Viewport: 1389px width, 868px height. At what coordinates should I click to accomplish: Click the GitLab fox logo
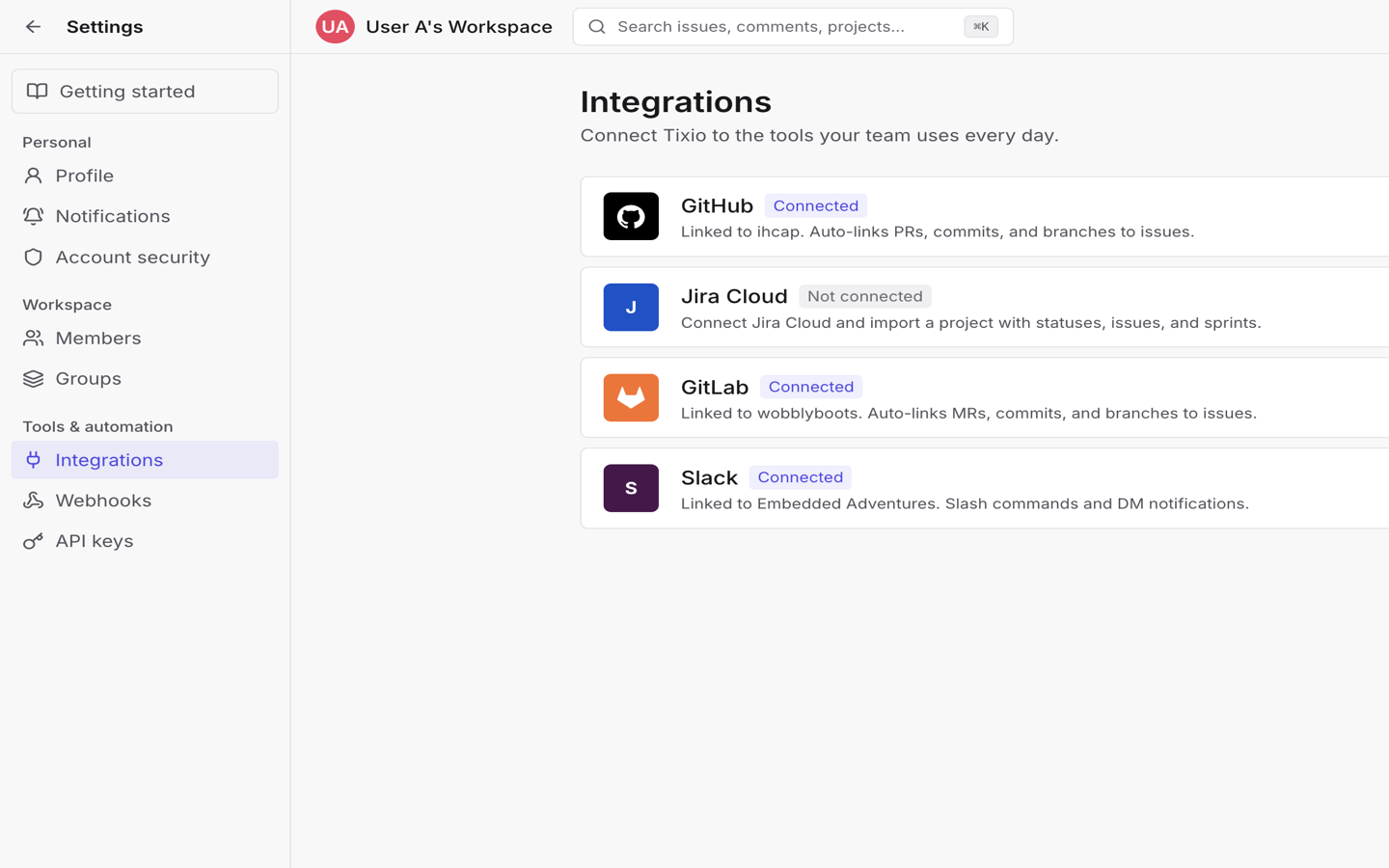click(x=631, y=397)
